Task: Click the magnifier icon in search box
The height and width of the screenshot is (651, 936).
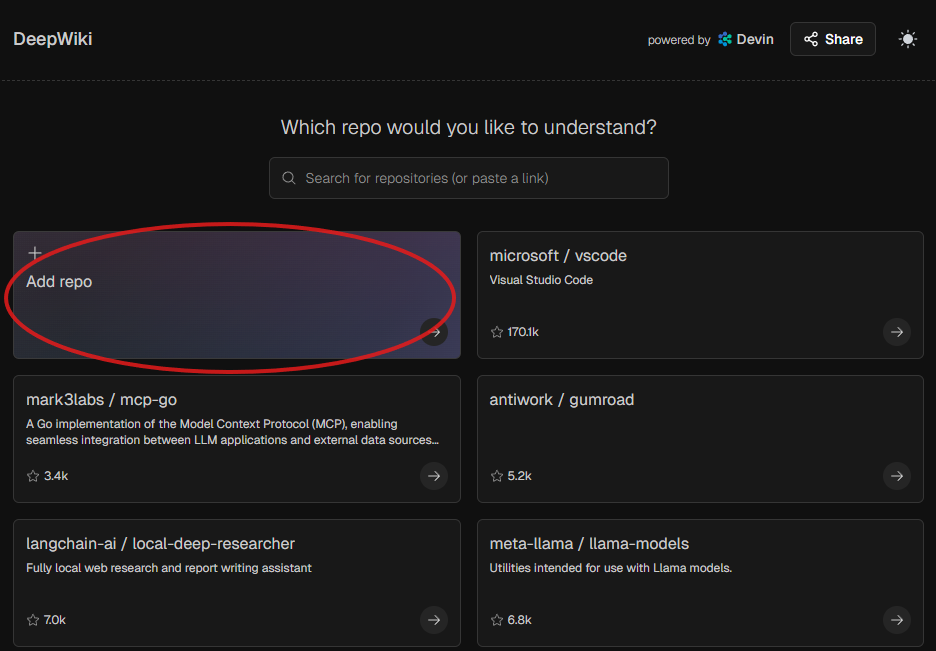Action: pyautogui.click(x=289, y=178)
